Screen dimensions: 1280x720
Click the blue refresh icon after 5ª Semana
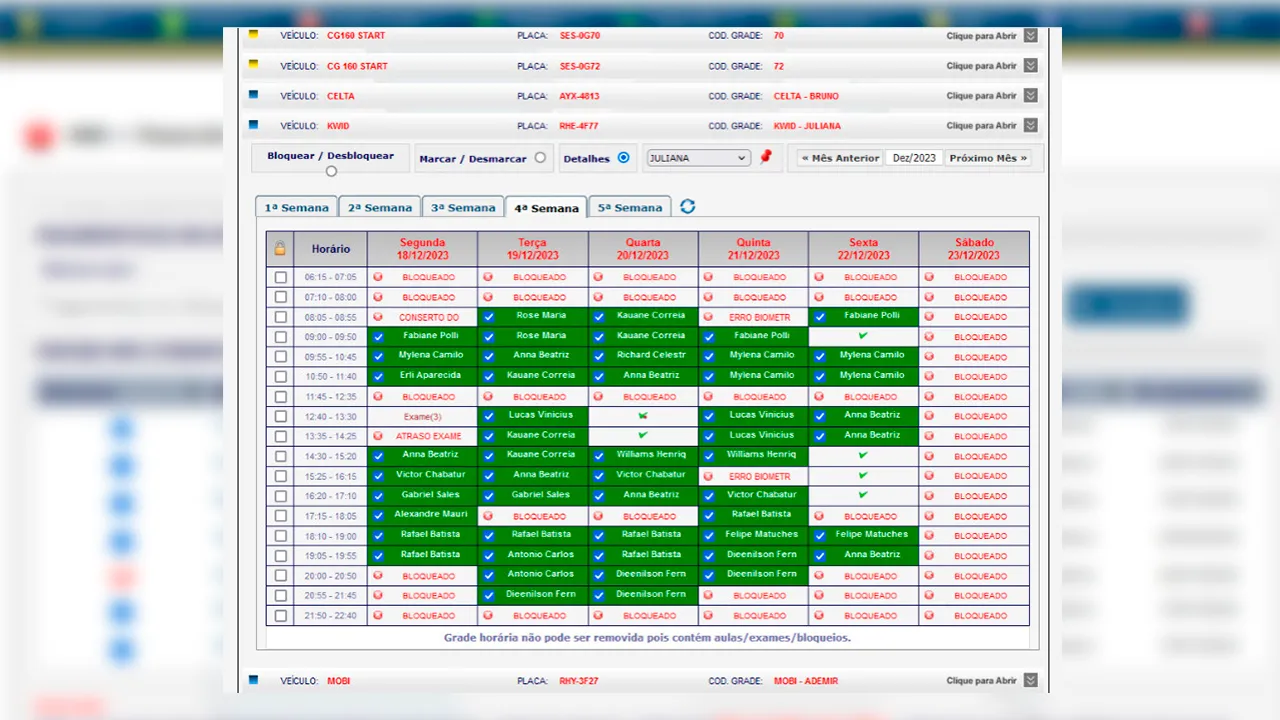688,207
